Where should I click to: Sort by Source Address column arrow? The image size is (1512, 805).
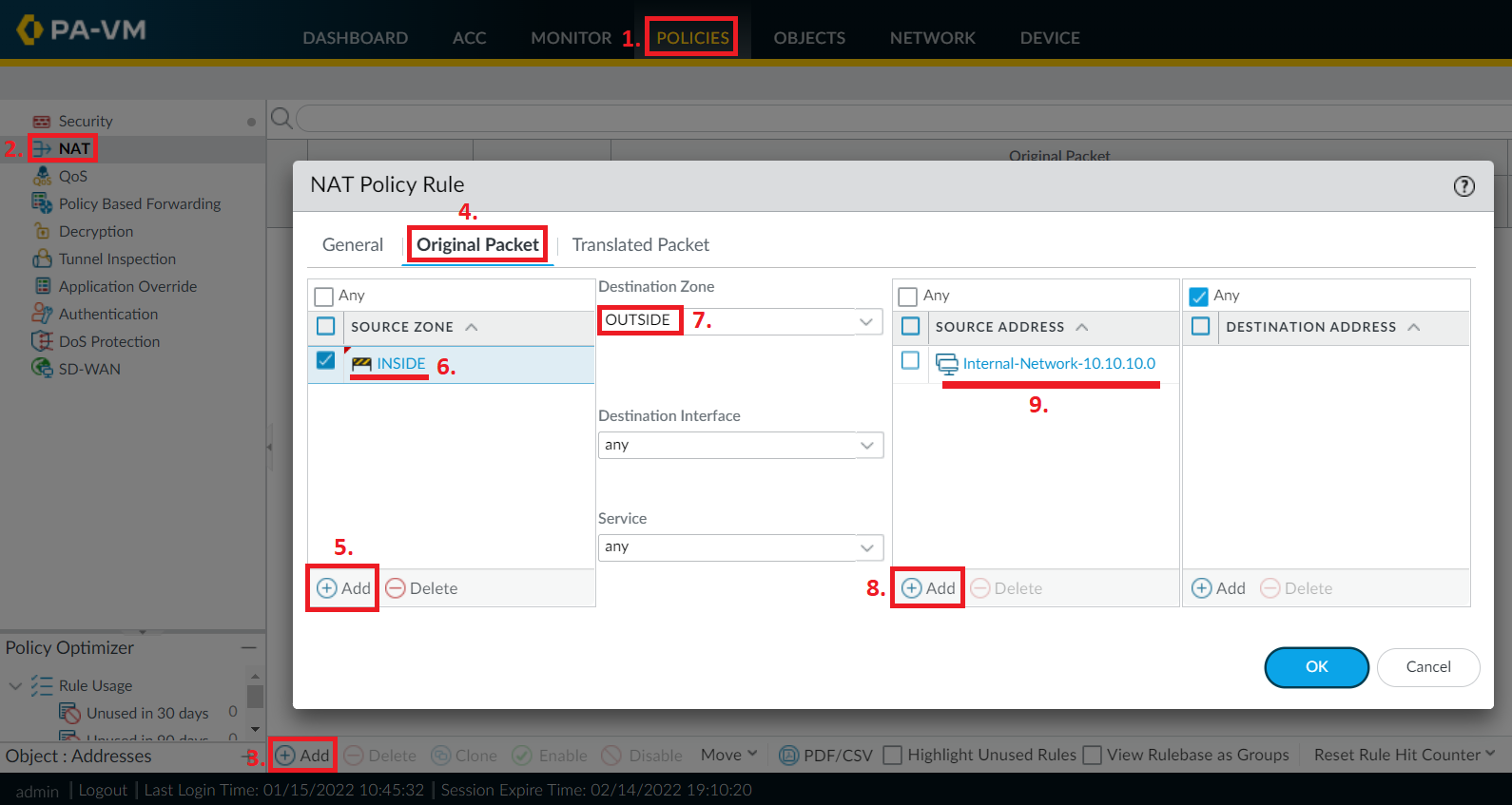click(x=1082, y=327)
